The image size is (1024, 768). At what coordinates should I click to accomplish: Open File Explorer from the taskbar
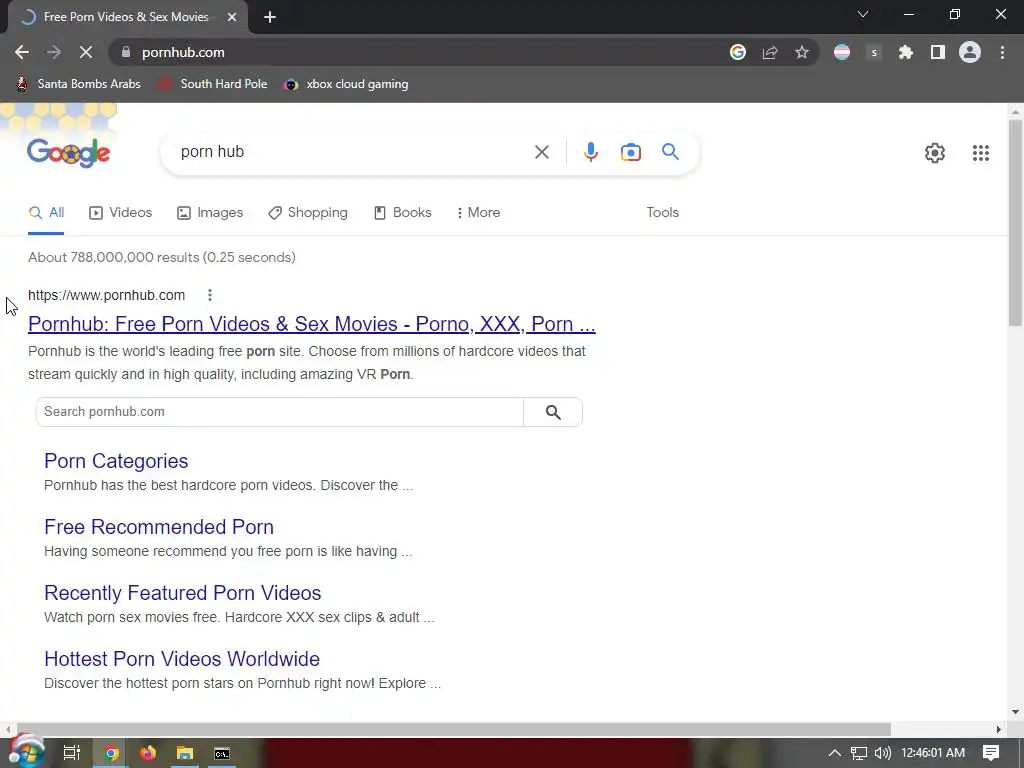(185, 753)
